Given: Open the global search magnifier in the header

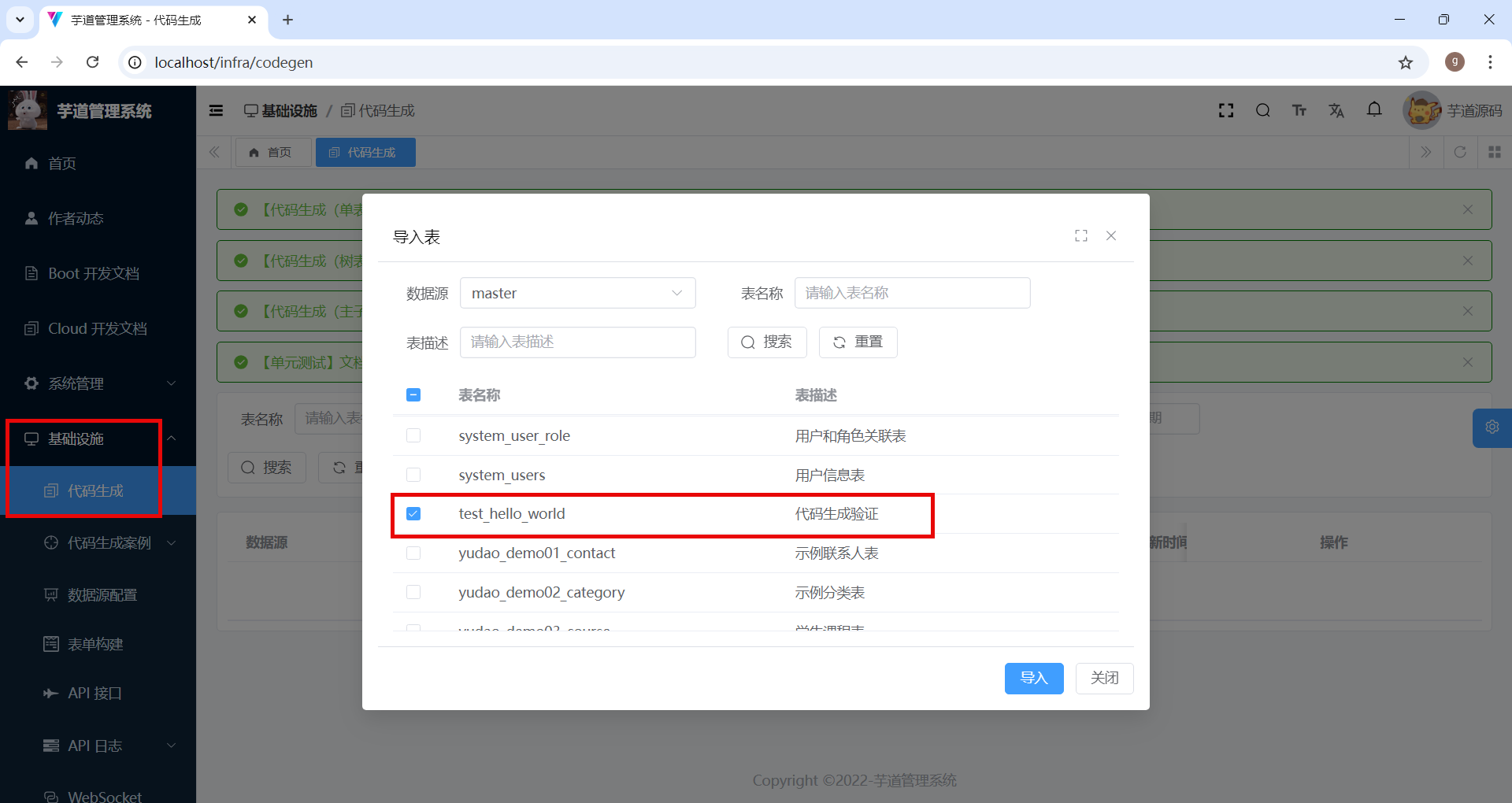Looking at the screenshot, I should click(1262, 110).
